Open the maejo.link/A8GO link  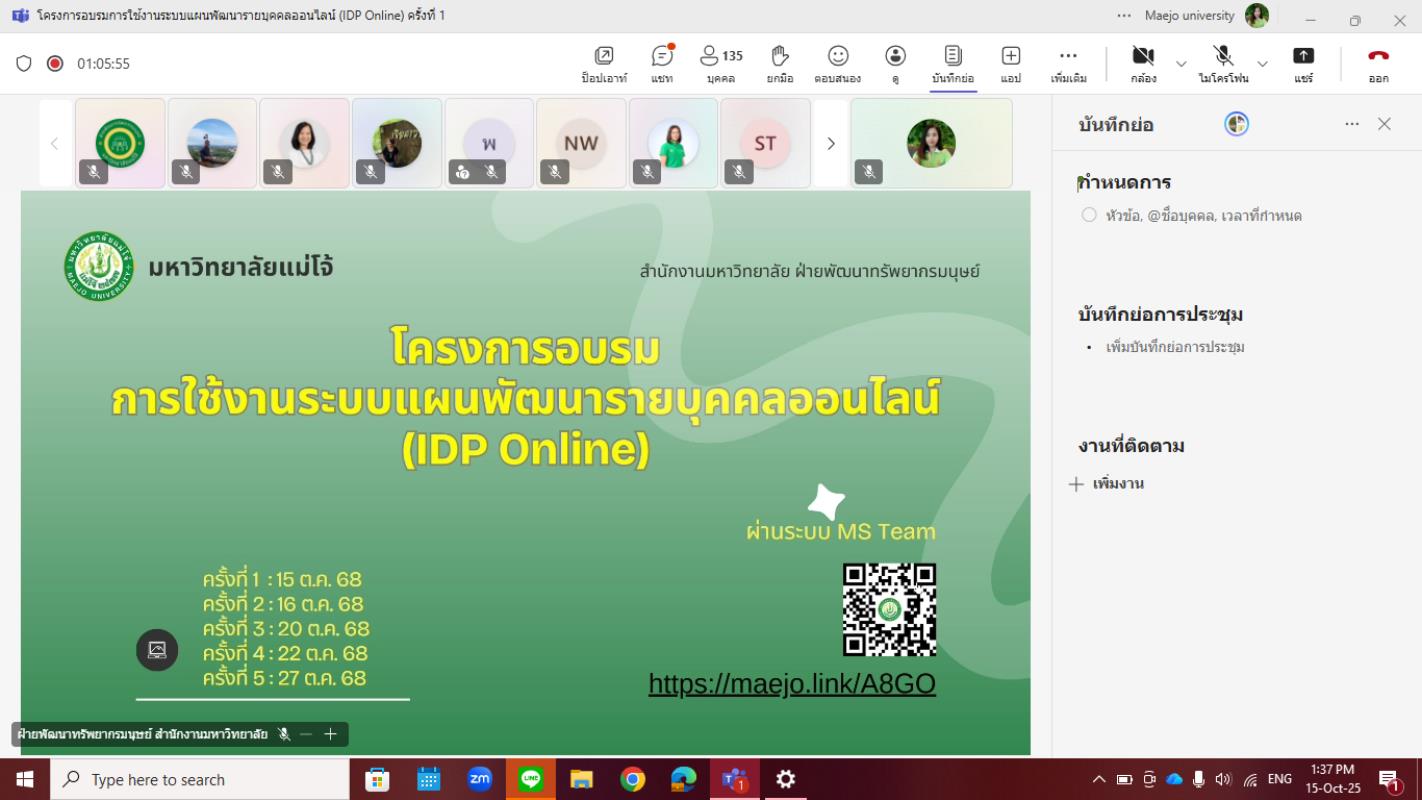(792, 684)
